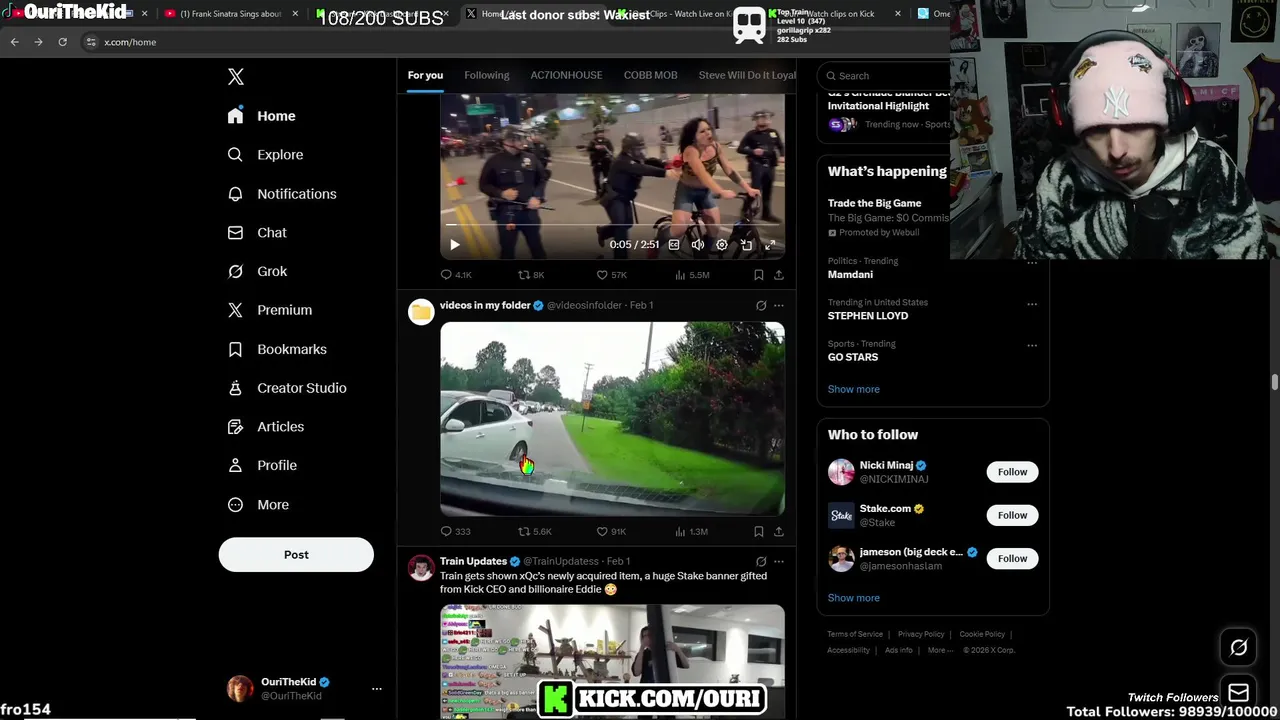Follow jameson

(1012, 559)
